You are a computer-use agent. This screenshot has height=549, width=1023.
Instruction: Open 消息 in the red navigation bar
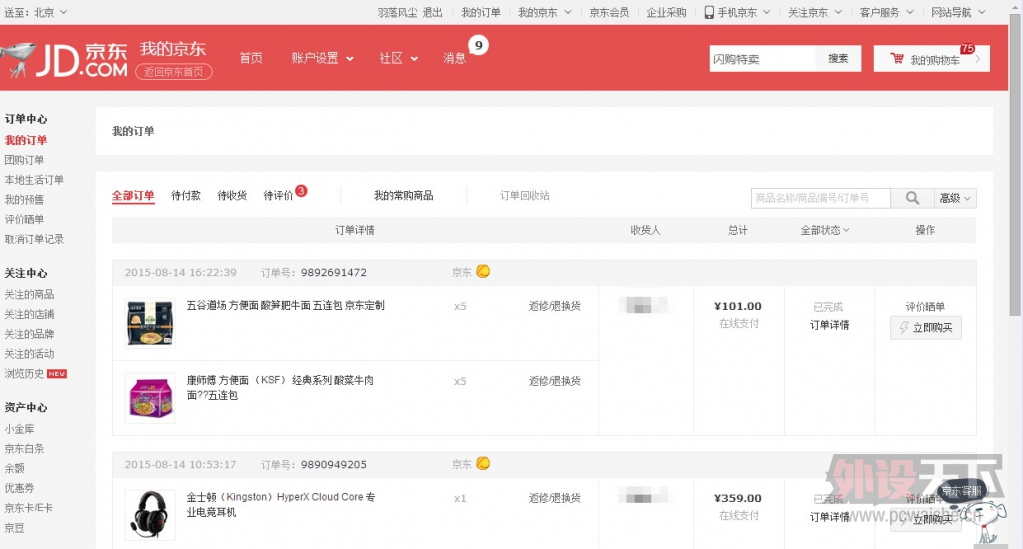coord(455,58)
